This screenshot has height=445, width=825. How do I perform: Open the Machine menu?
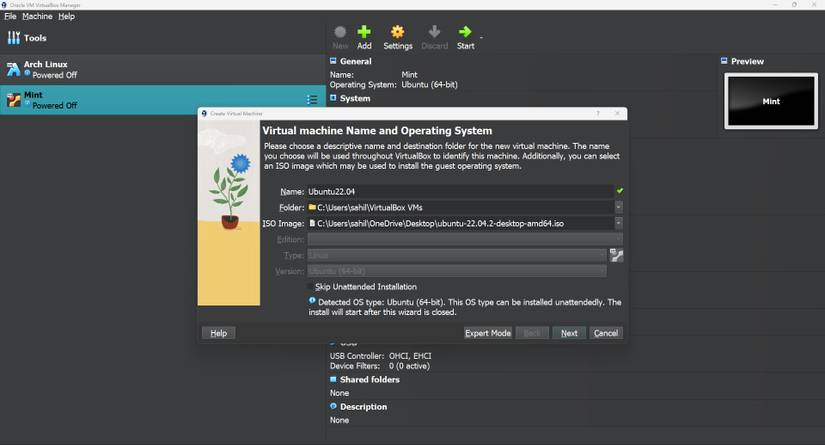click(37, 16)
